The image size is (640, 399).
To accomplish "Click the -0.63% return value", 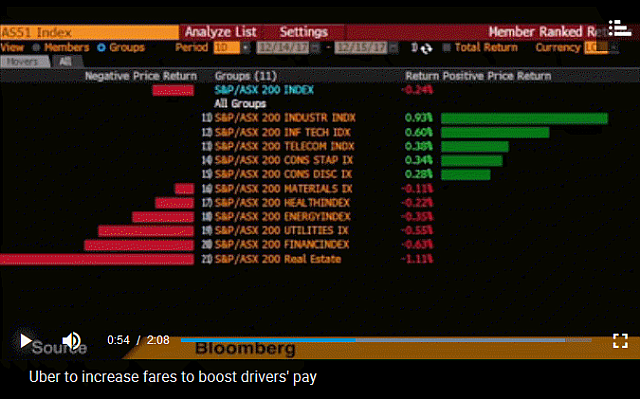I will pos(417,244).
